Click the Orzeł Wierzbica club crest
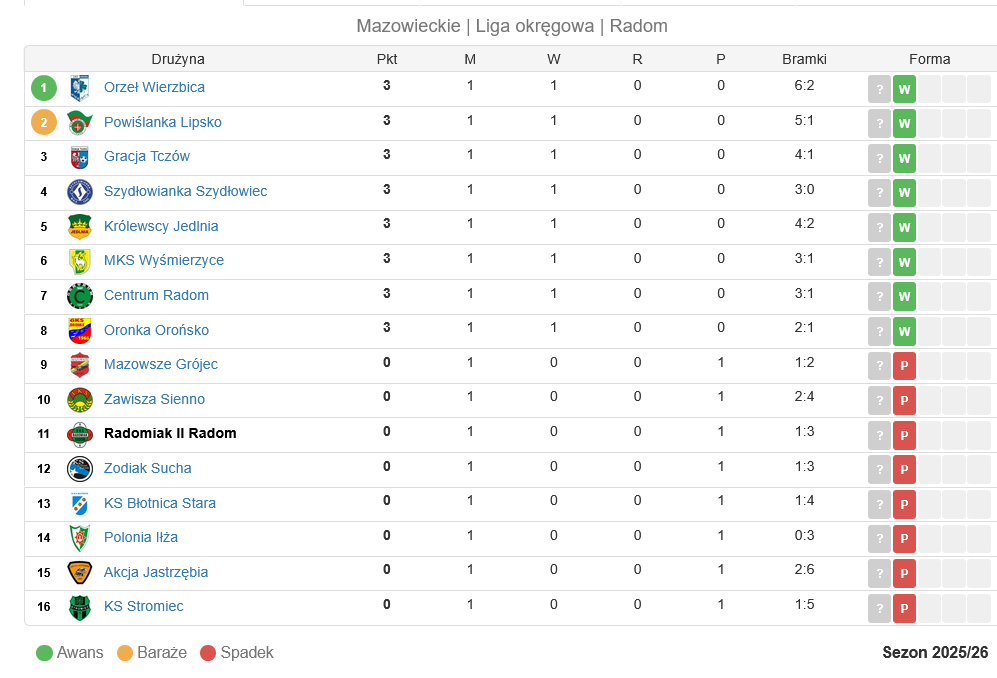Screen dimensions: 997x678 click(x=80, y=88)
